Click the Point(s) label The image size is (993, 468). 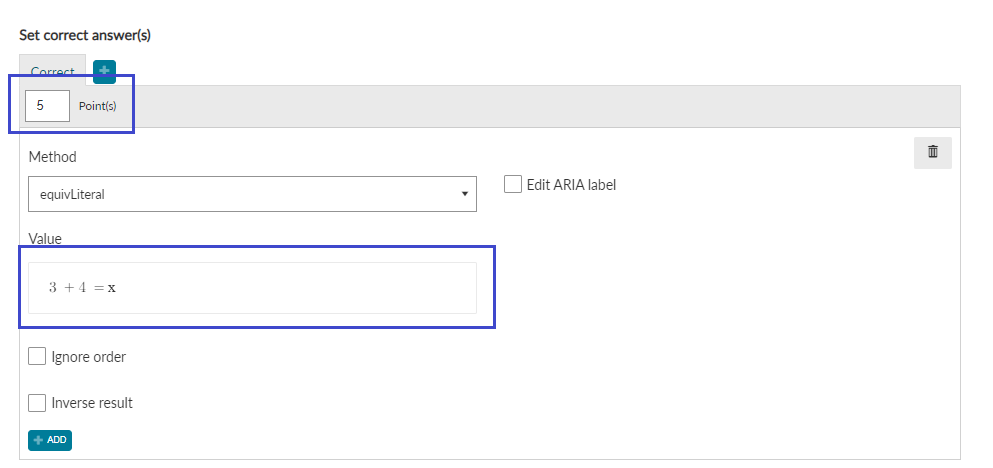pyautogui.click(x=98, y=106)
